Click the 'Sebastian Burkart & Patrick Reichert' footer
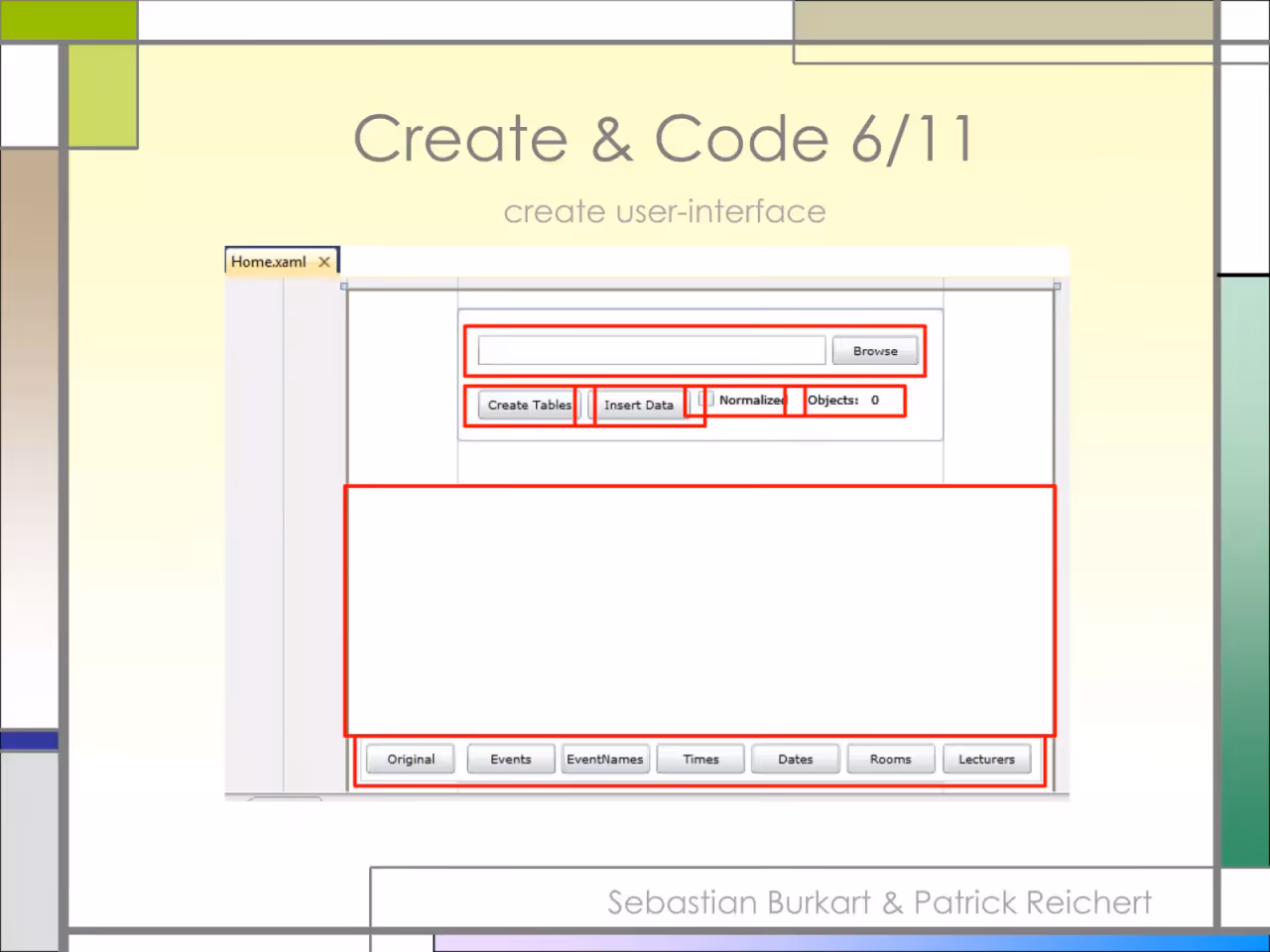 coord(879,902)
